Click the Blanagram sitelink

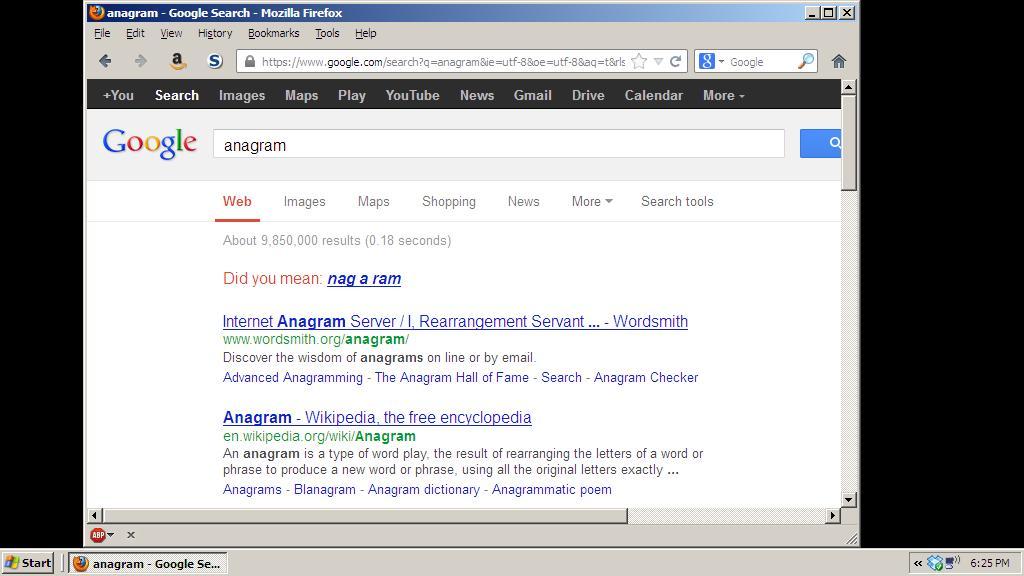[x=325, y=490]
